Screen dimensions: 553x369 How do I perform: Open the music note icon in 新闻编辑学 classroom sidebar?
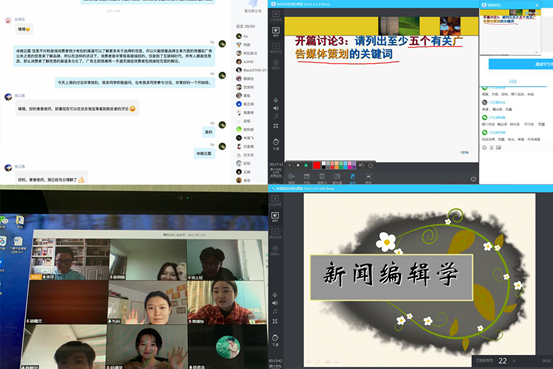pyautogui.click(x=275, y=311)
